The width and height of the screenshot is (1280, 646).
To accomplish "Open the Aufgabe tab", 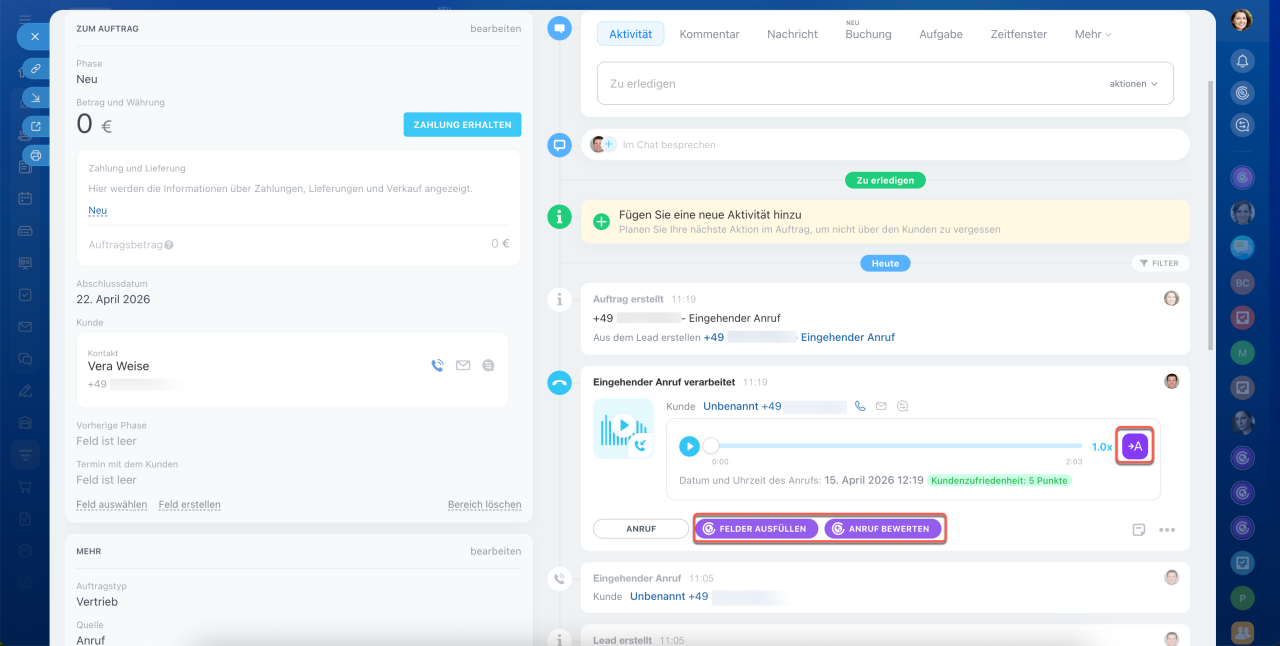I will [940, 34].
